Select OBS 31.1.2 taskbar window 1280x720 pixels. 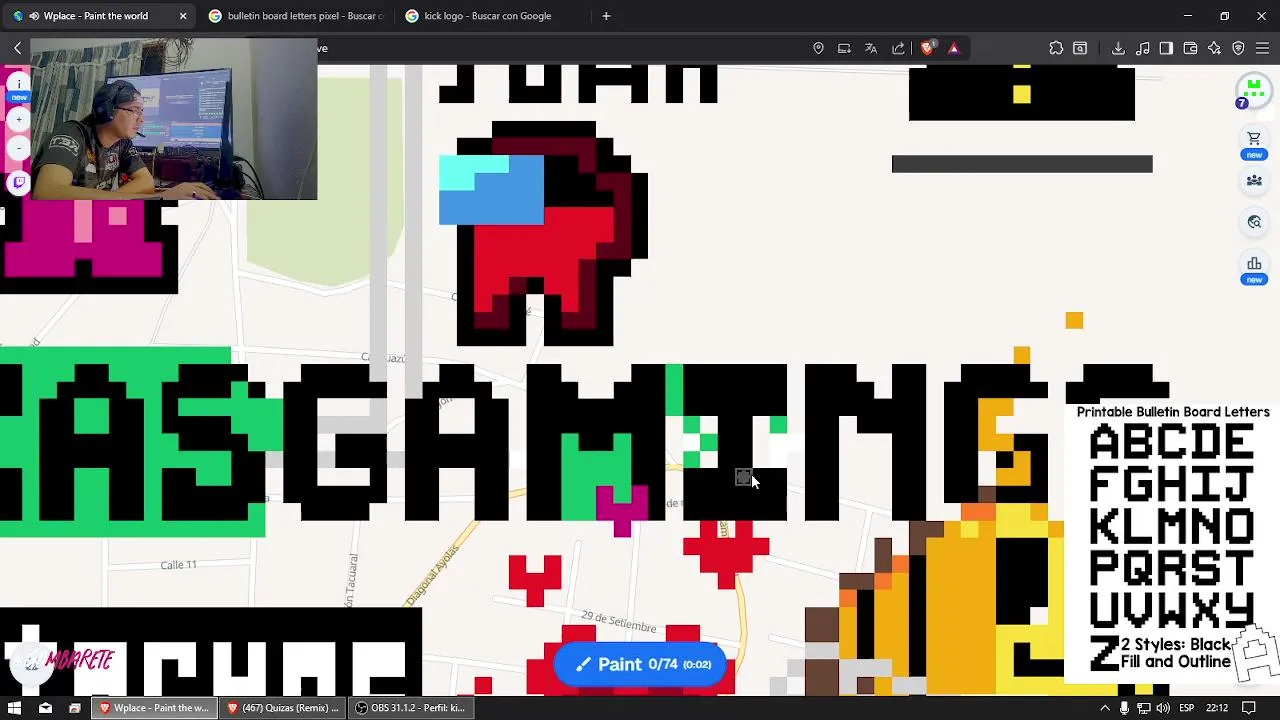[x=411, y=708]
